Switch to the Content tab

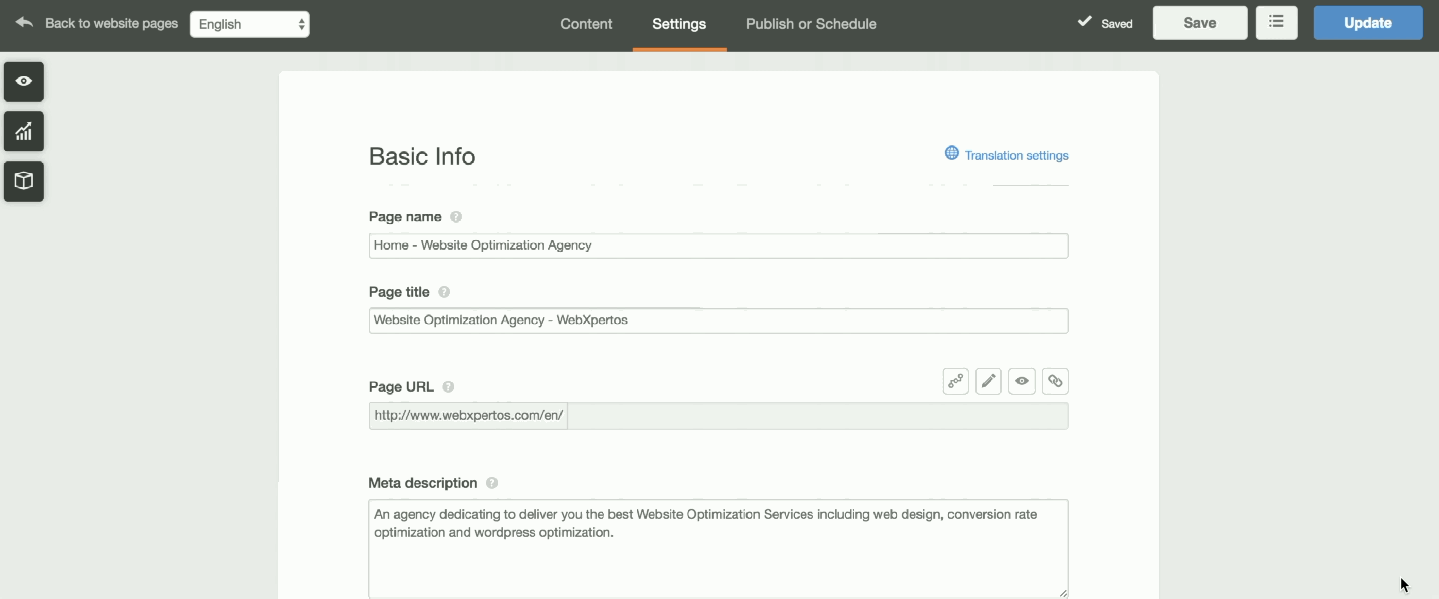pyautogui.click(x=586, y=24)
